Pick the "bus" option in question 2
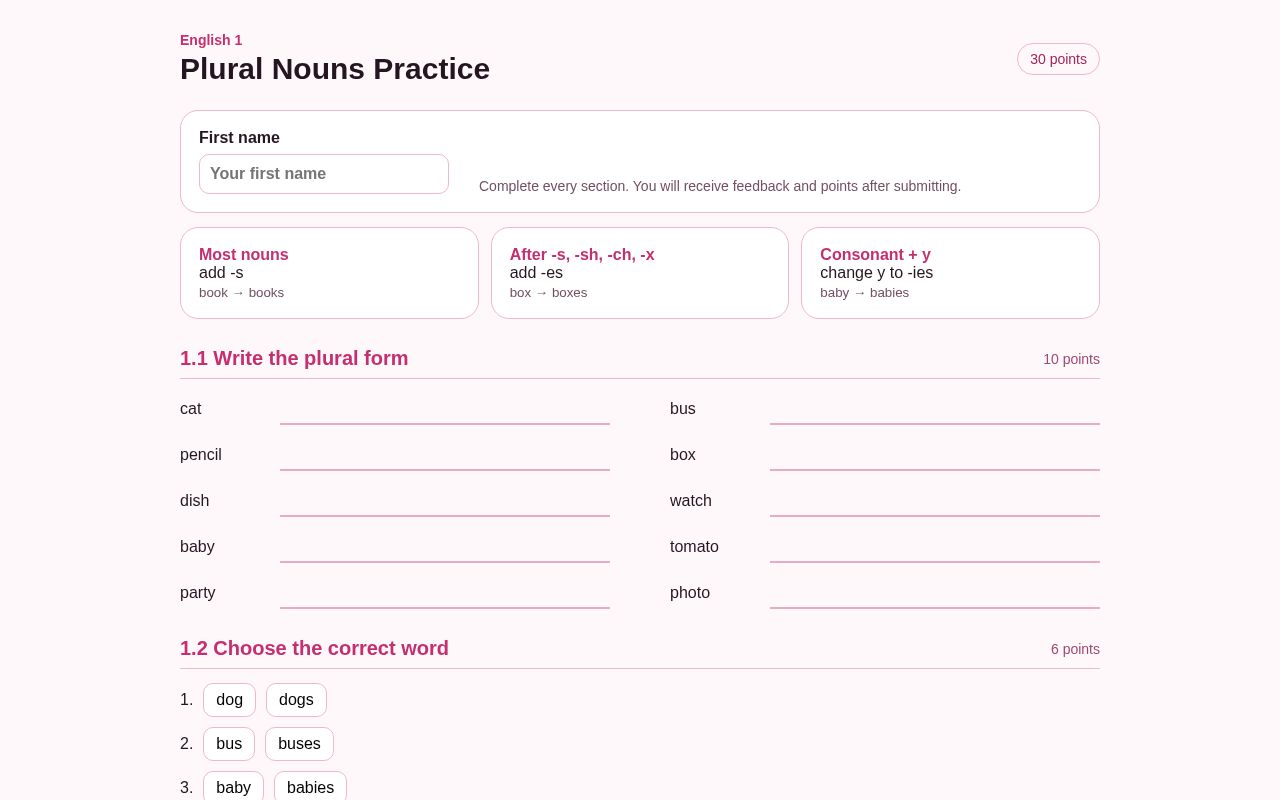1280x800 pixels. tap(229, 744)
